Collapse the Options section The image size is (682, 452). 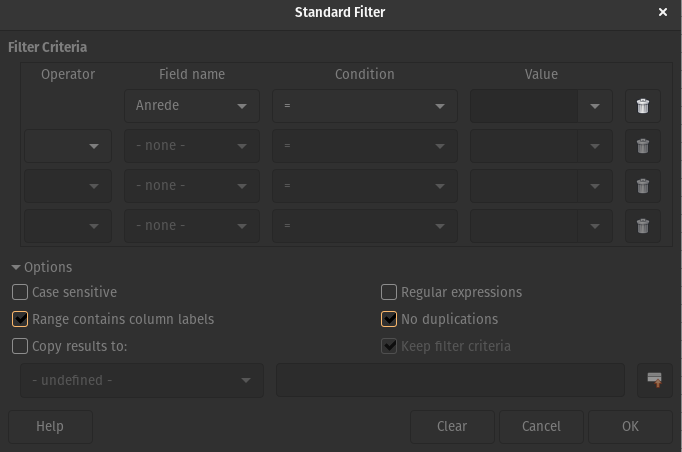pos(17,268)
